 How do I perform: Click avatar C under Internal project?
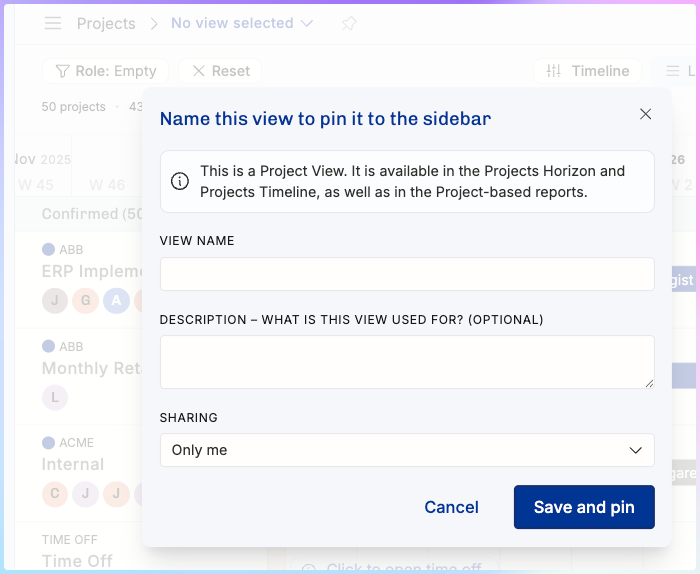(54, 493)
